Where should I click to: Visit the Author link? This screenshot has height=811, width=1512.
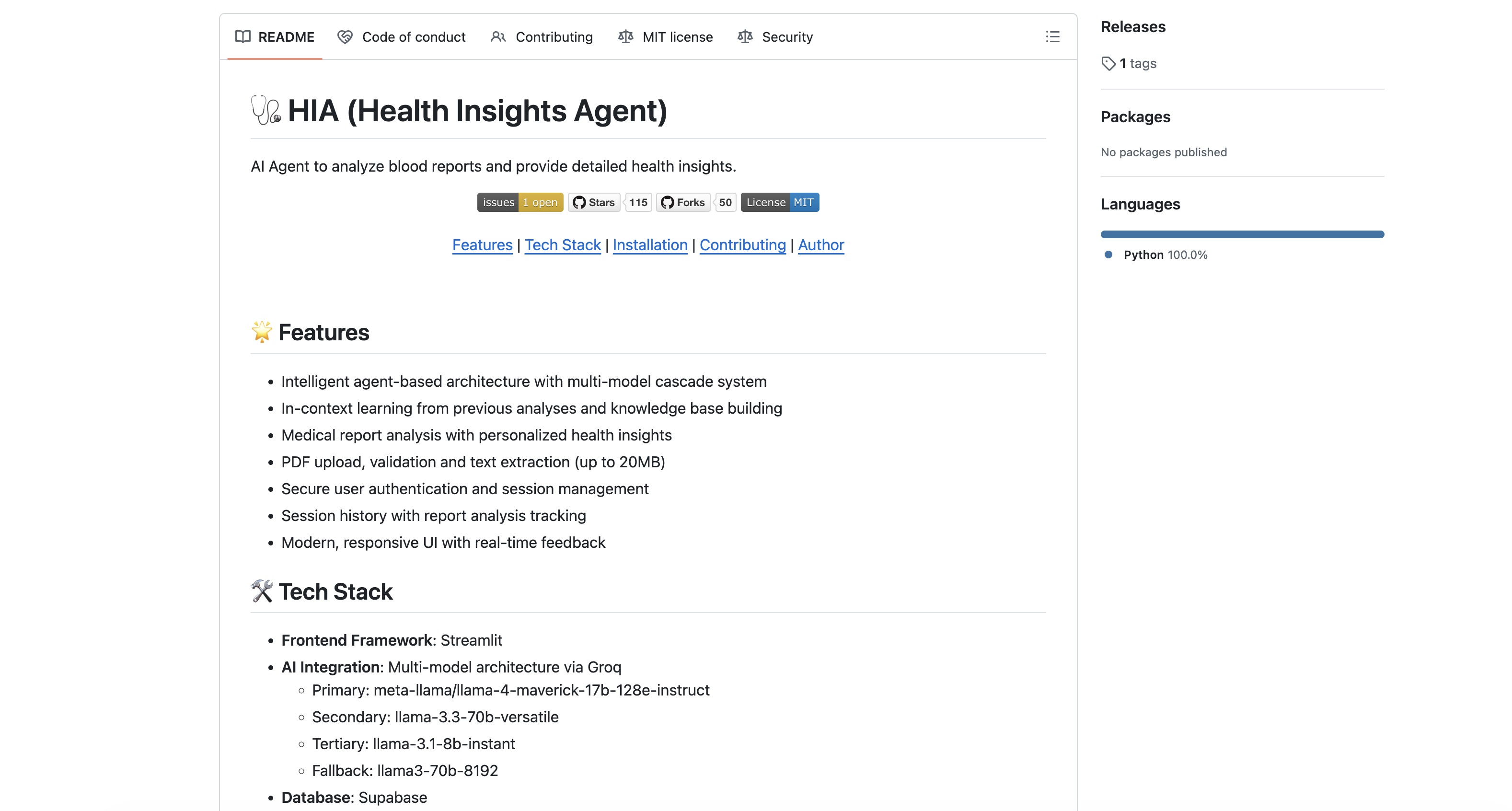(820, 245)
